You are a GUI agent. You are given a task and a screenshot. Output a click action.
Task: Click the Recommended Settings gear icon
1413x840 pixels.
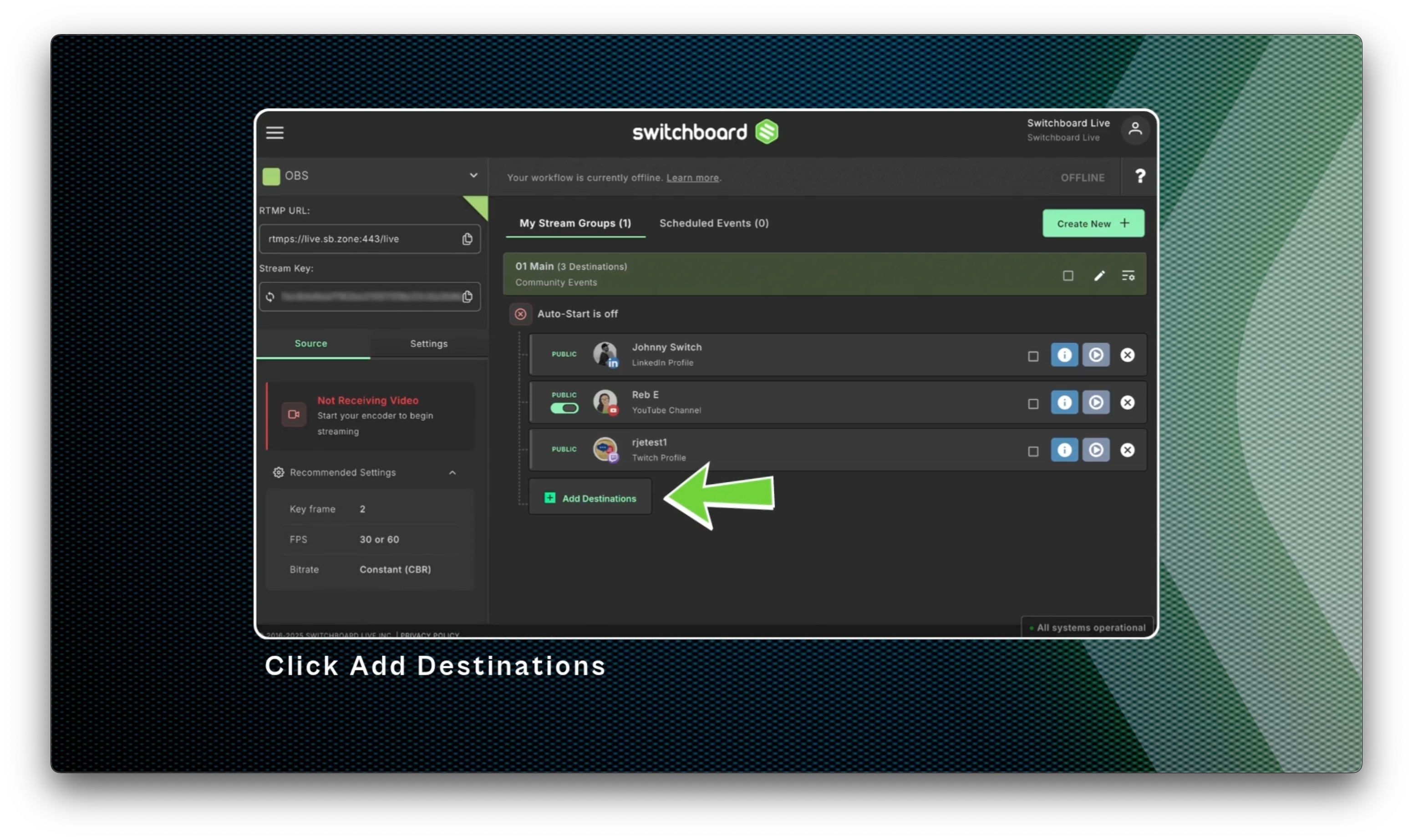pos(278,473)
